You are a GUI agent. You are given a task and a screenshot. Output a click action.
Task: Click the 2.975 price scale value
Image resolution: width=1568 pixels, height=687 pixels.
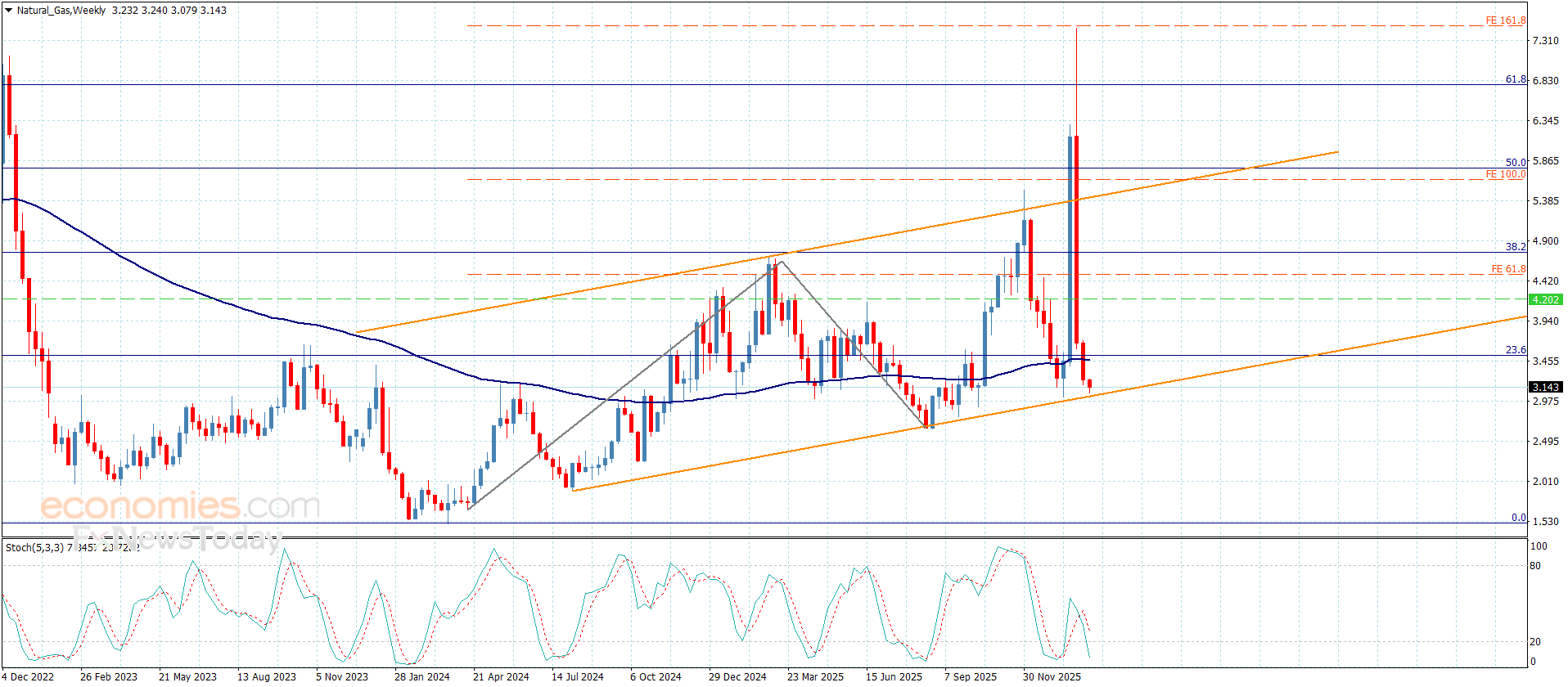pyautogui.click(x=1546, y=402)
